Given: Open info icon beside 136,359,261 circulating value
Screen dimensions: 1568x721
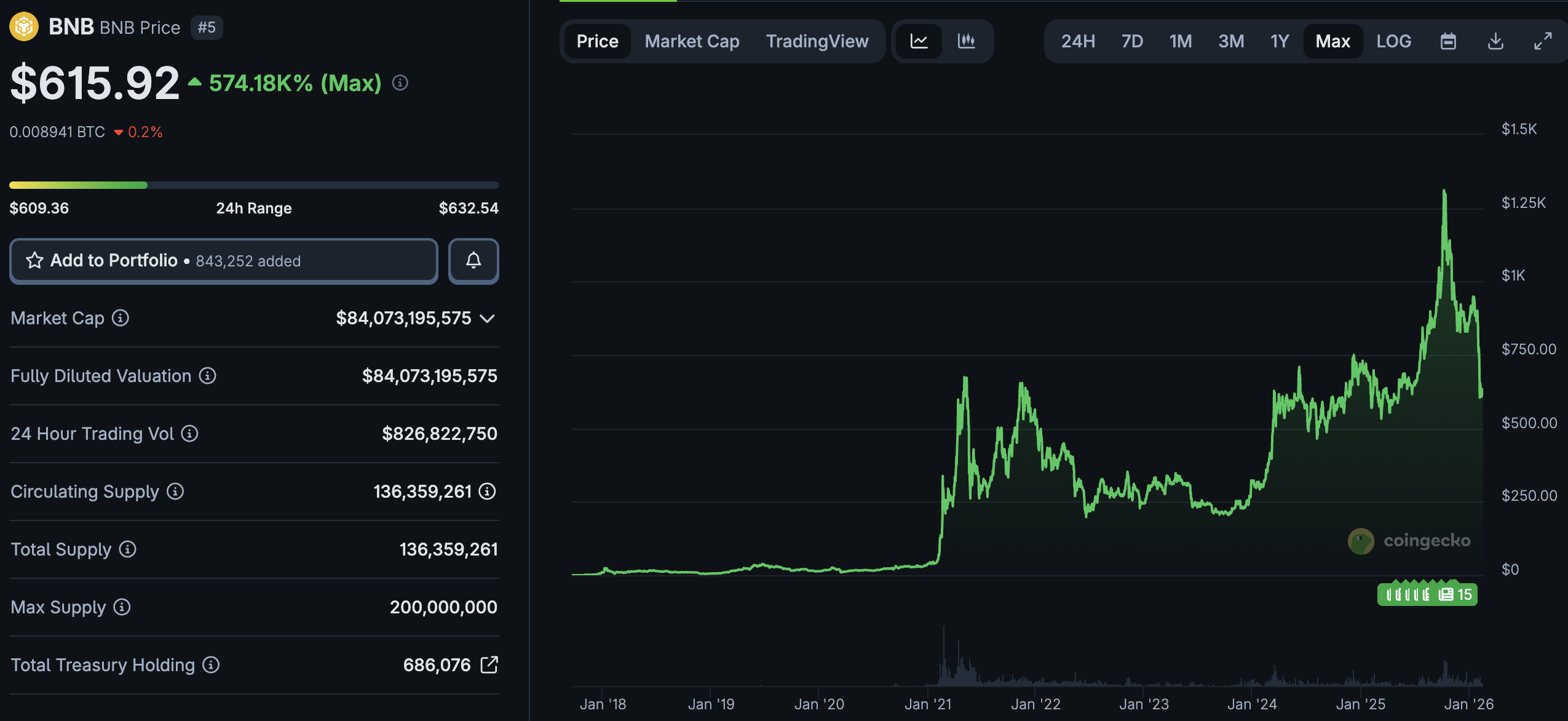Looking at the screenshot, I should (488, 492).
